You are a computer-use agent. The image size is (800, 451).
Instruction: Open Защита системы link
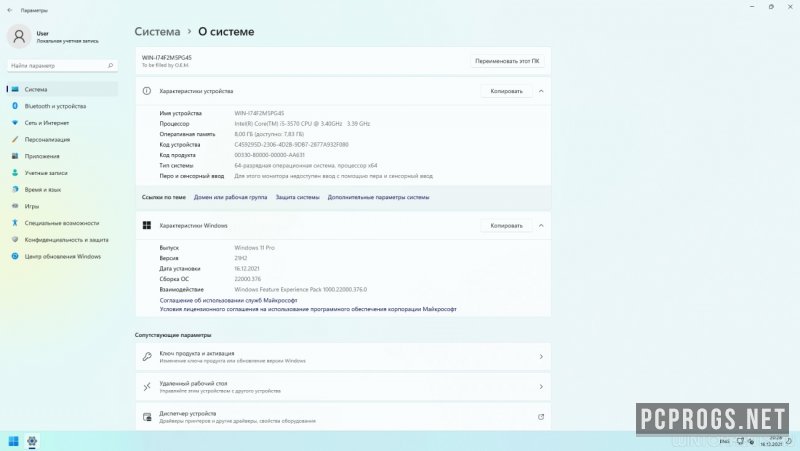click(x=297, y=197)
